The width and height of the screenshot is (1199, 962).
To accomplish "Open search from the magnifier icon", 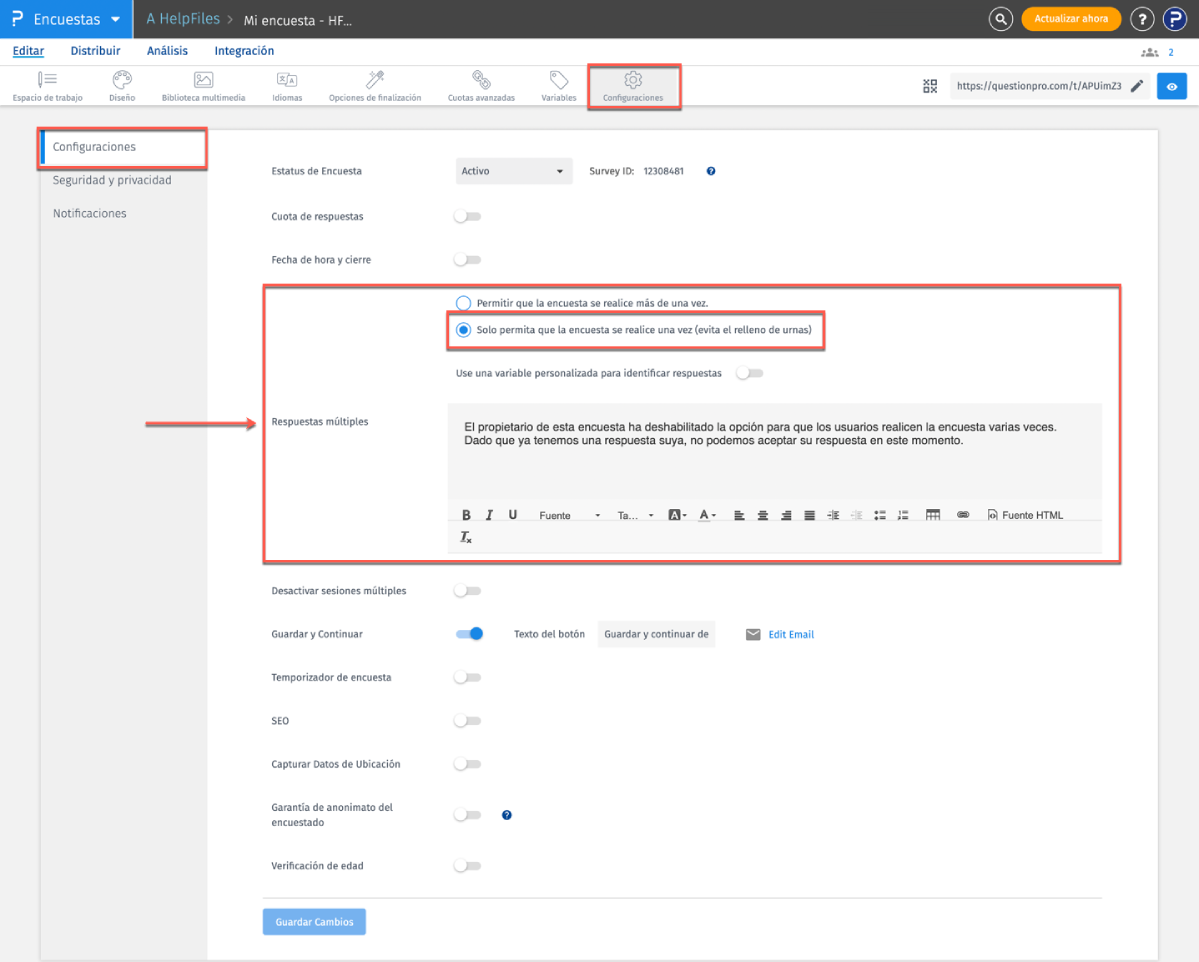I will 1000,19.
